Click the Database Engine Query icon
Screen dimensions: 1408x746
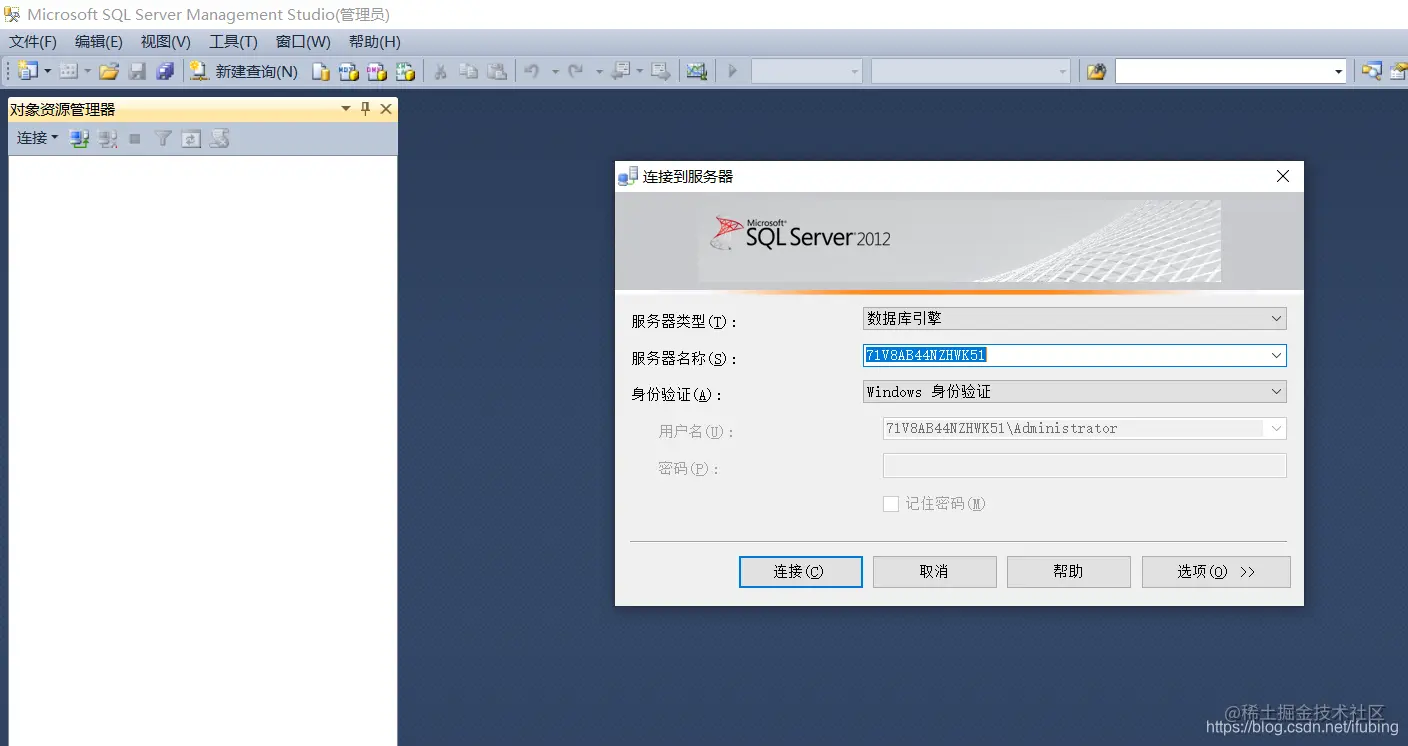[x=320, y=71]
